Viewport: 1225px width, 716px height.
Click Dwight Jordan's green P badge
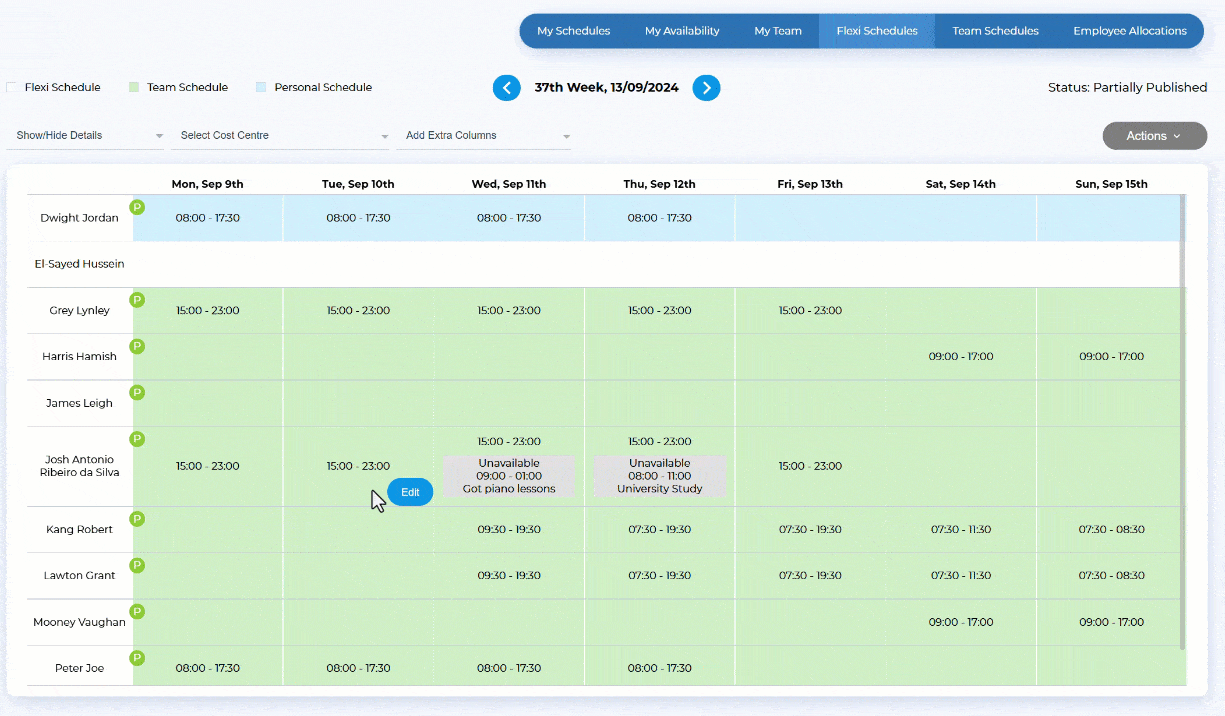pyautogui.click(x=137, y=207)
